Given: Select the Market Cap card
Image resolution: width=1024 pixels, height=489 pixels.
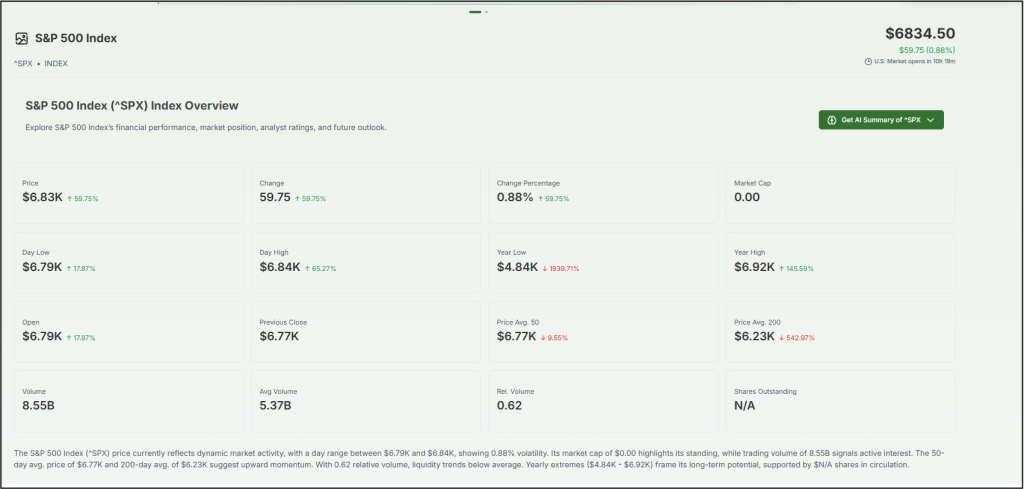Looking at the screenshot, I should [839, 192].
